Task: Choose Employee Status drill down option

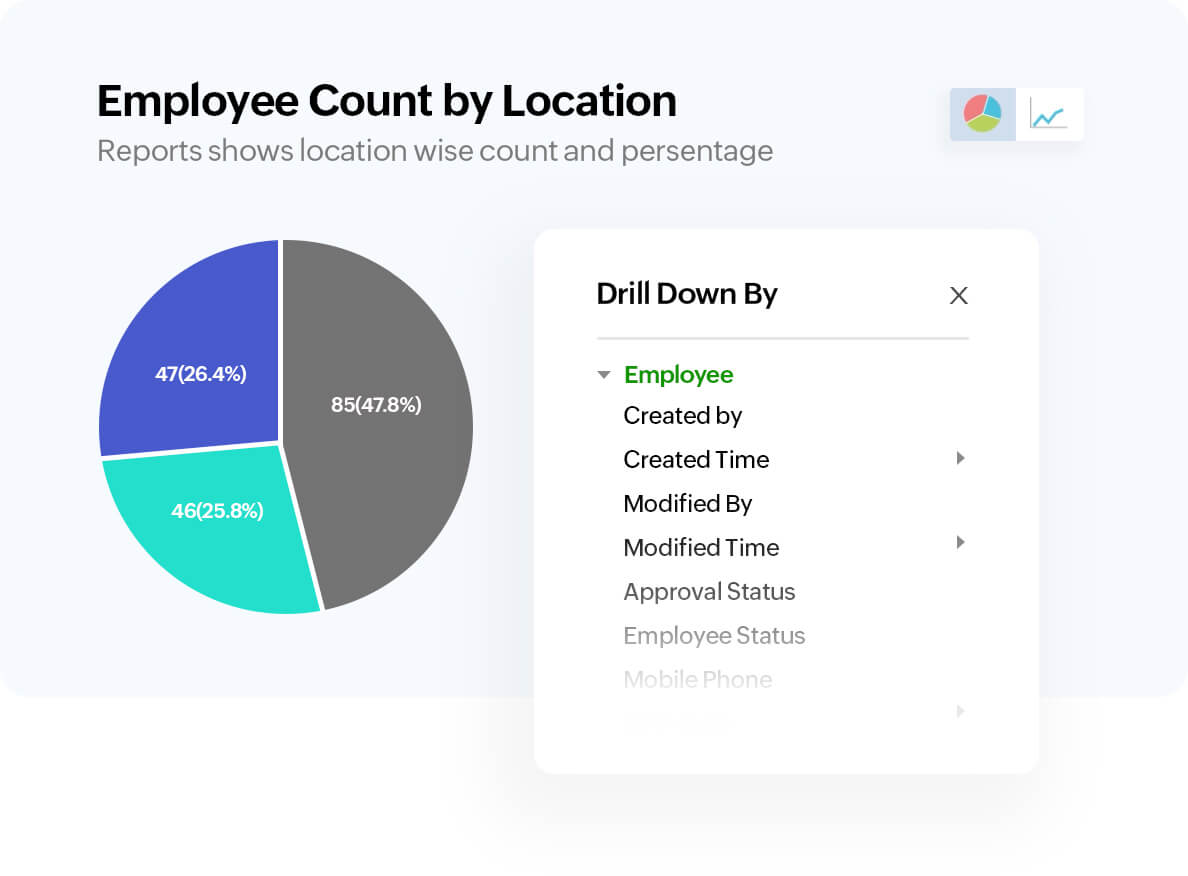Action: 714,635
